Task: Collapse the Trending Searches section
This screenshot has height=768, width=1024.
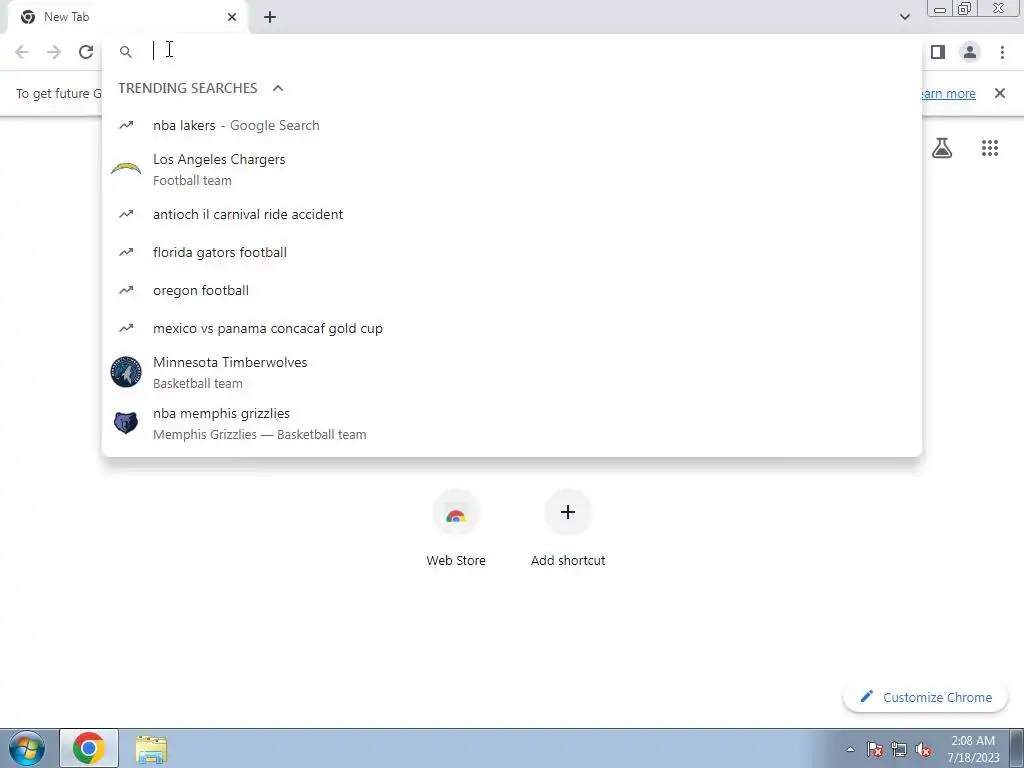Action: [x=278, y=88]
